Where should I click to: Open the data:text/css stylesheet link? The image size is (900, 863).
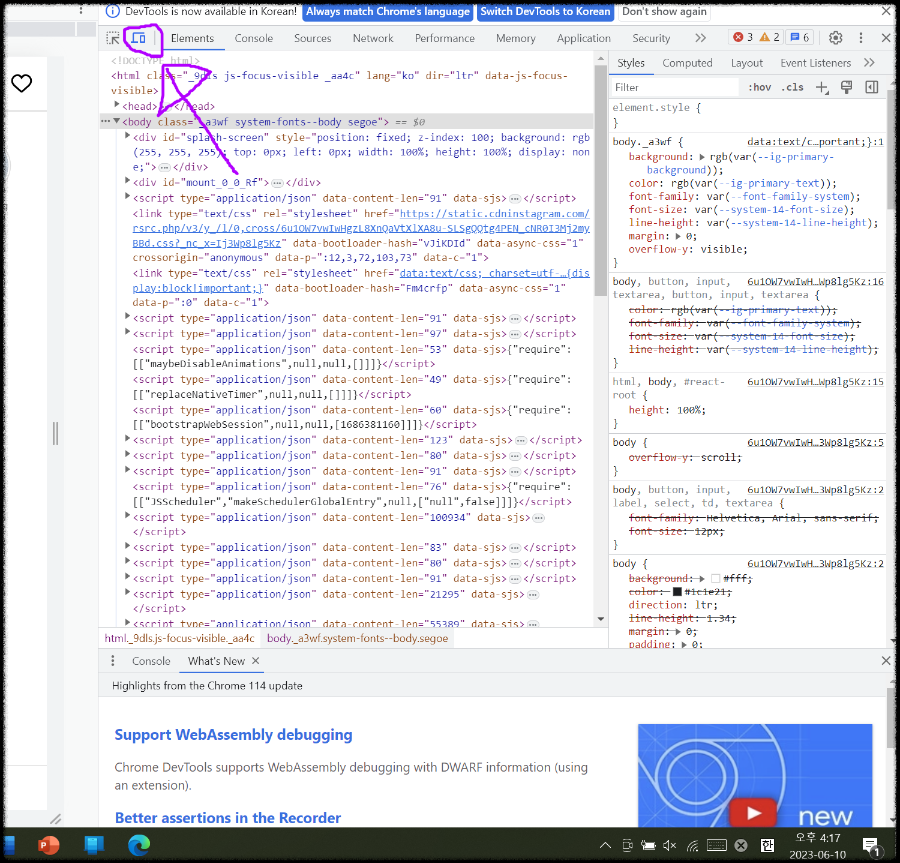362,281
